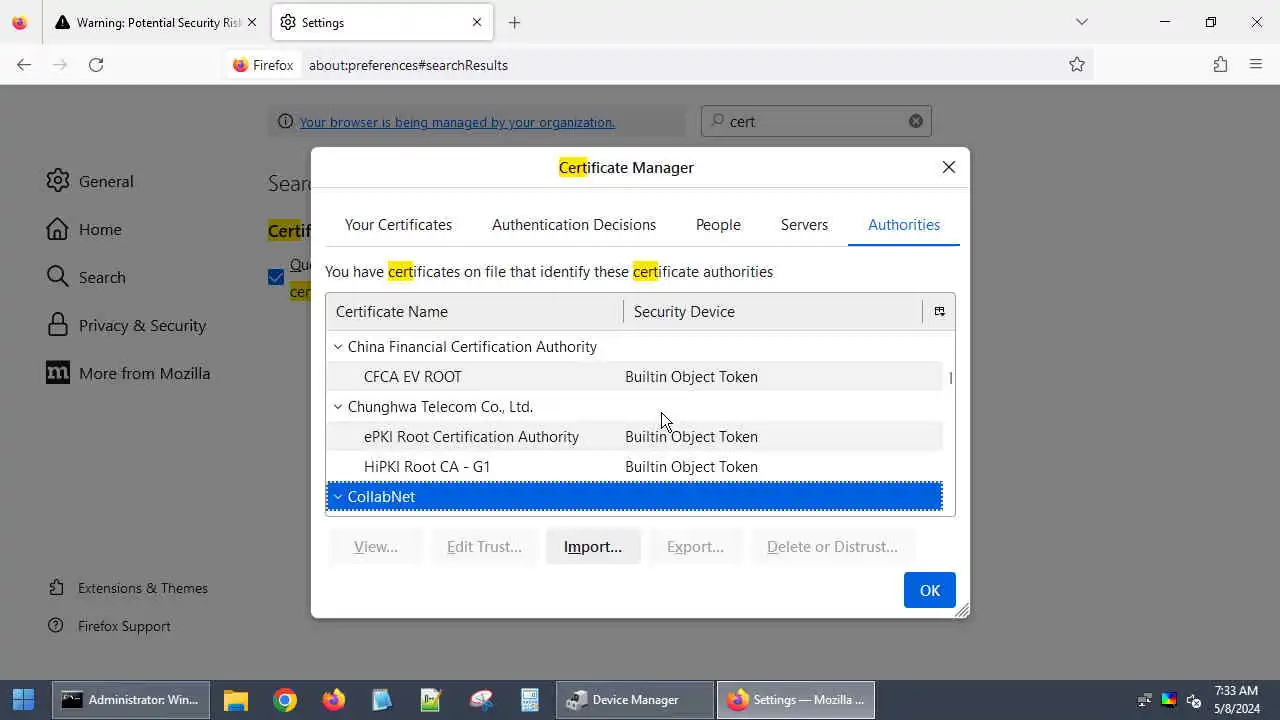Click the list all tabs chevron
1280x720 pixels.
[x=1082, y=22]
